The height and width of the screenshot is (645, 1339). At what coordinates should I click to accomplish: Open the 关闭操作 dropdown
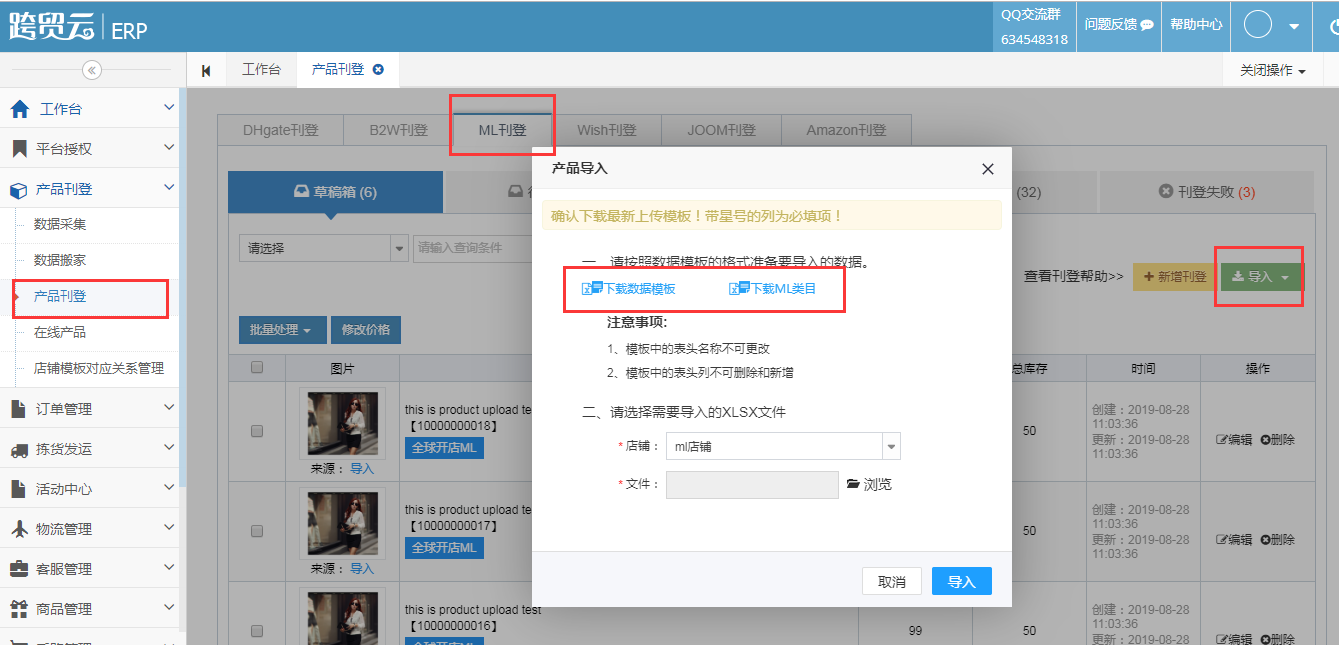coord(1273,70)
